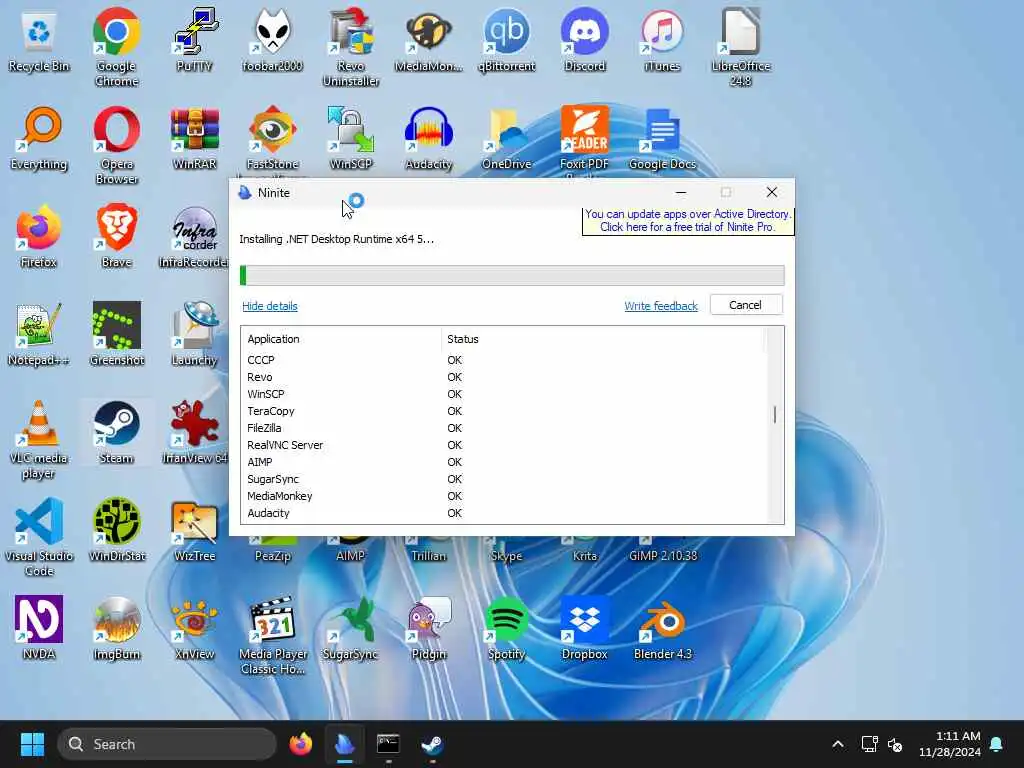This screenshot has height=768, width=1024.
Task: Select the Foxit PDF Reader shortcut
Action: point(584,140)
